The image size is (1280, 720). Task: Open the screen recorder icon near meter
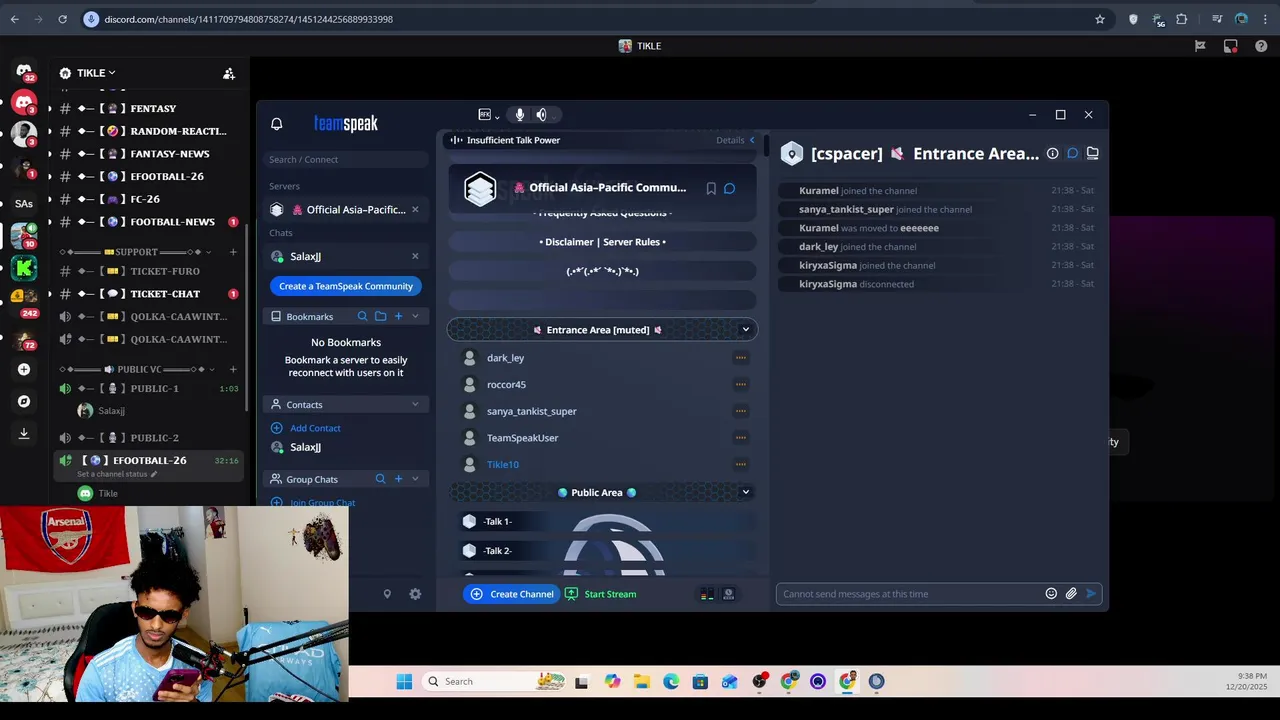[x=728, y=594]
